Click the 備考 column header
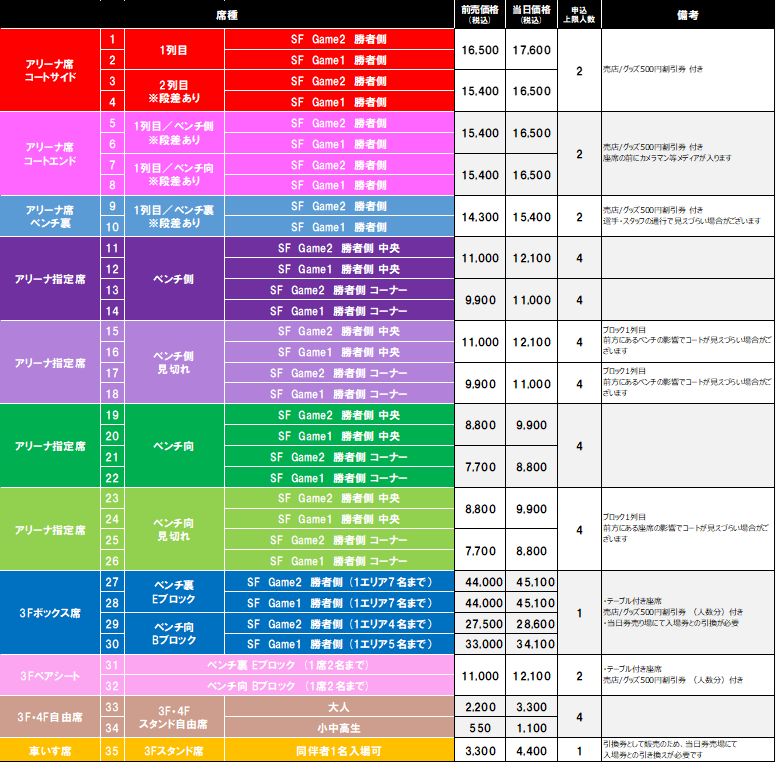 pos(687,15)
